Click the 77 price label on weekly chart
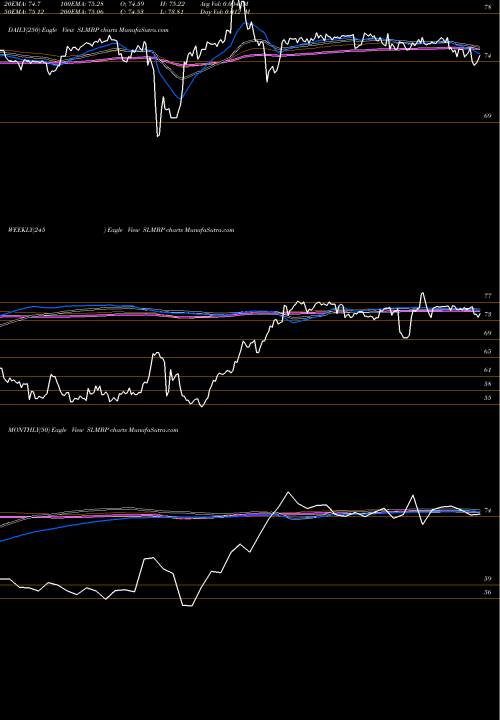The height and width of the screenshot is (720, 500). click(x=488, y=296)
